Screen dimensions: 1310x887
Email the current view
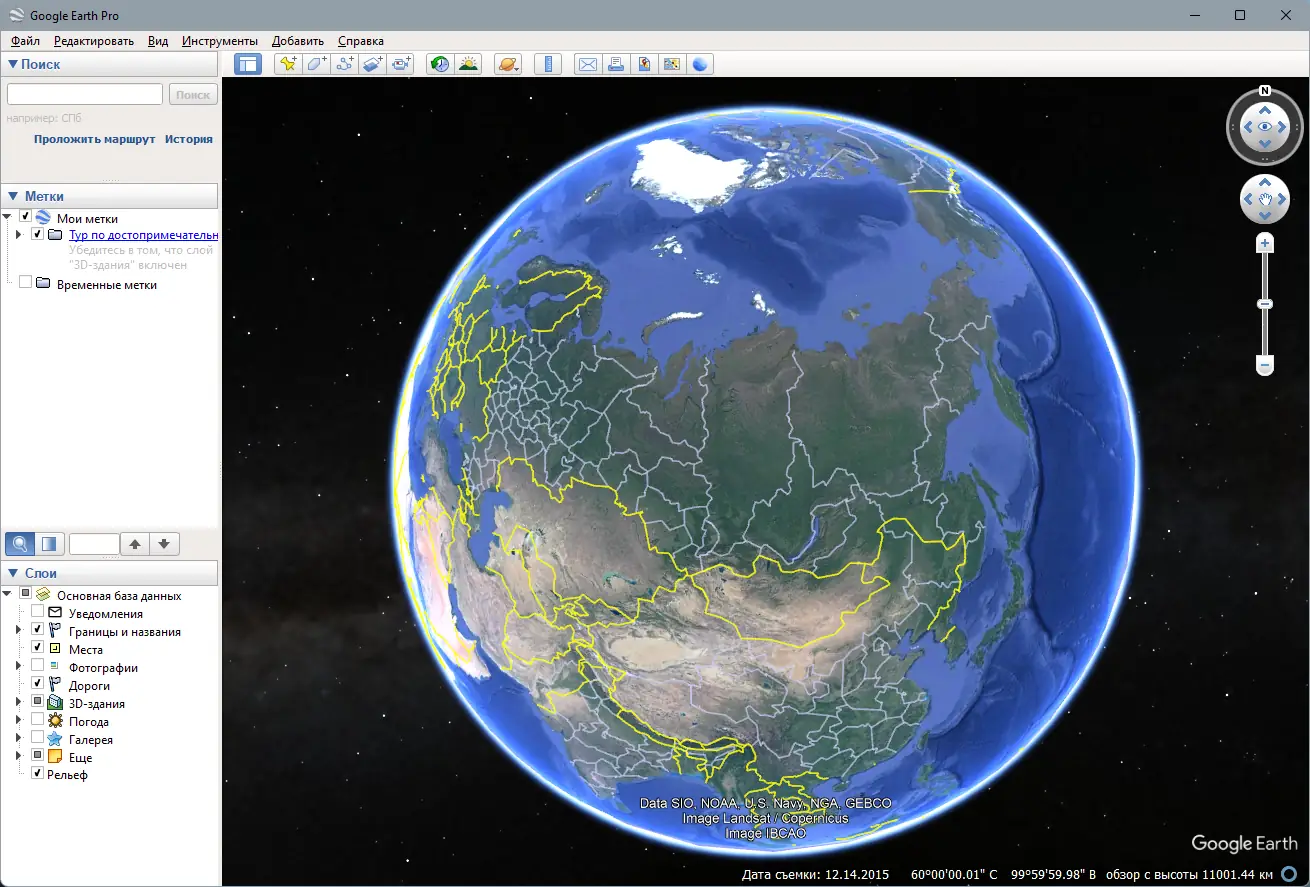coord(587,63)
